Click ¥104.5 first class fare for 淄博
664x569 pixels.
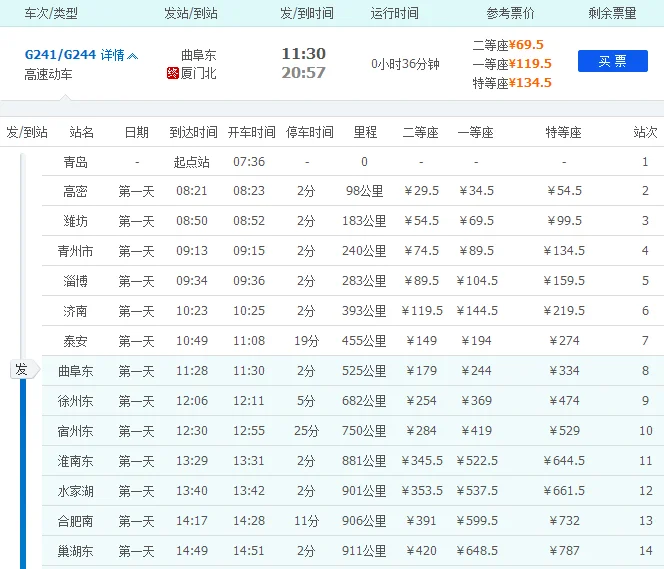coord(477,281)
